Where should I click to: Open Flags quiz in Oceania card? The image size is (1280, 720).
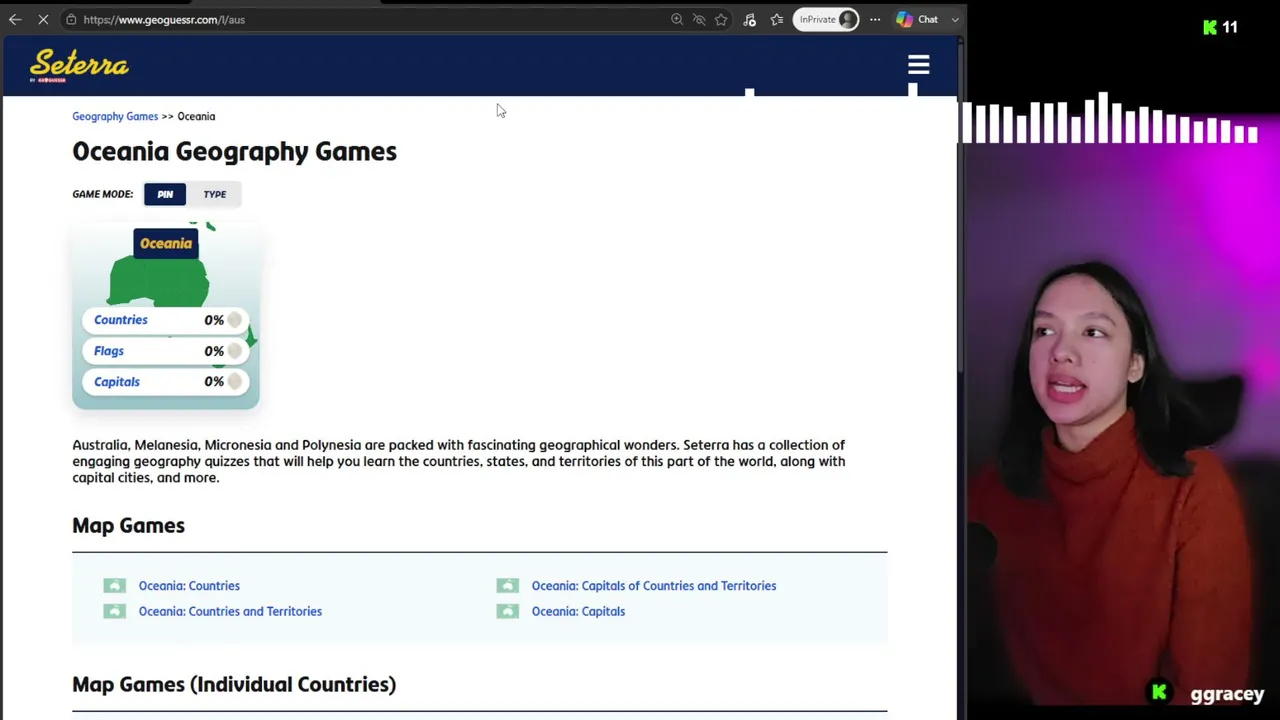[109, 351]
